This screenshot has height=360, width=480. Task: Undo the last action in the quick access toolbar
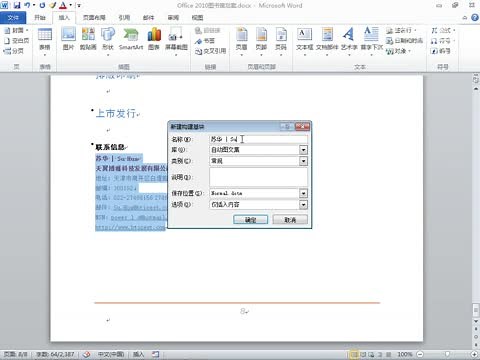[x=27, y=5]
